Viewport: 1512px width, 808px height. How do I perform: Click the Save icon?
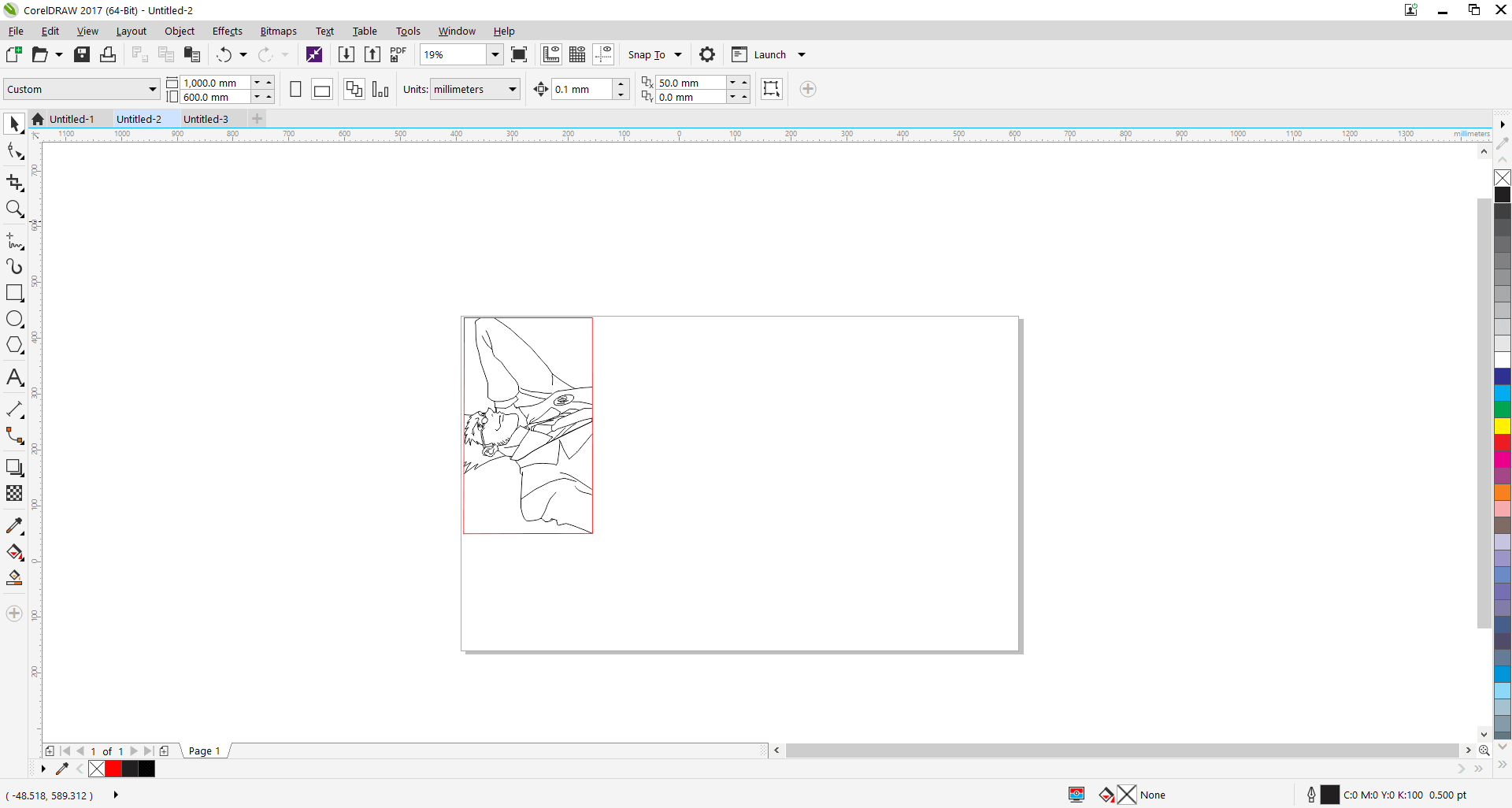[x=82, y=54]
